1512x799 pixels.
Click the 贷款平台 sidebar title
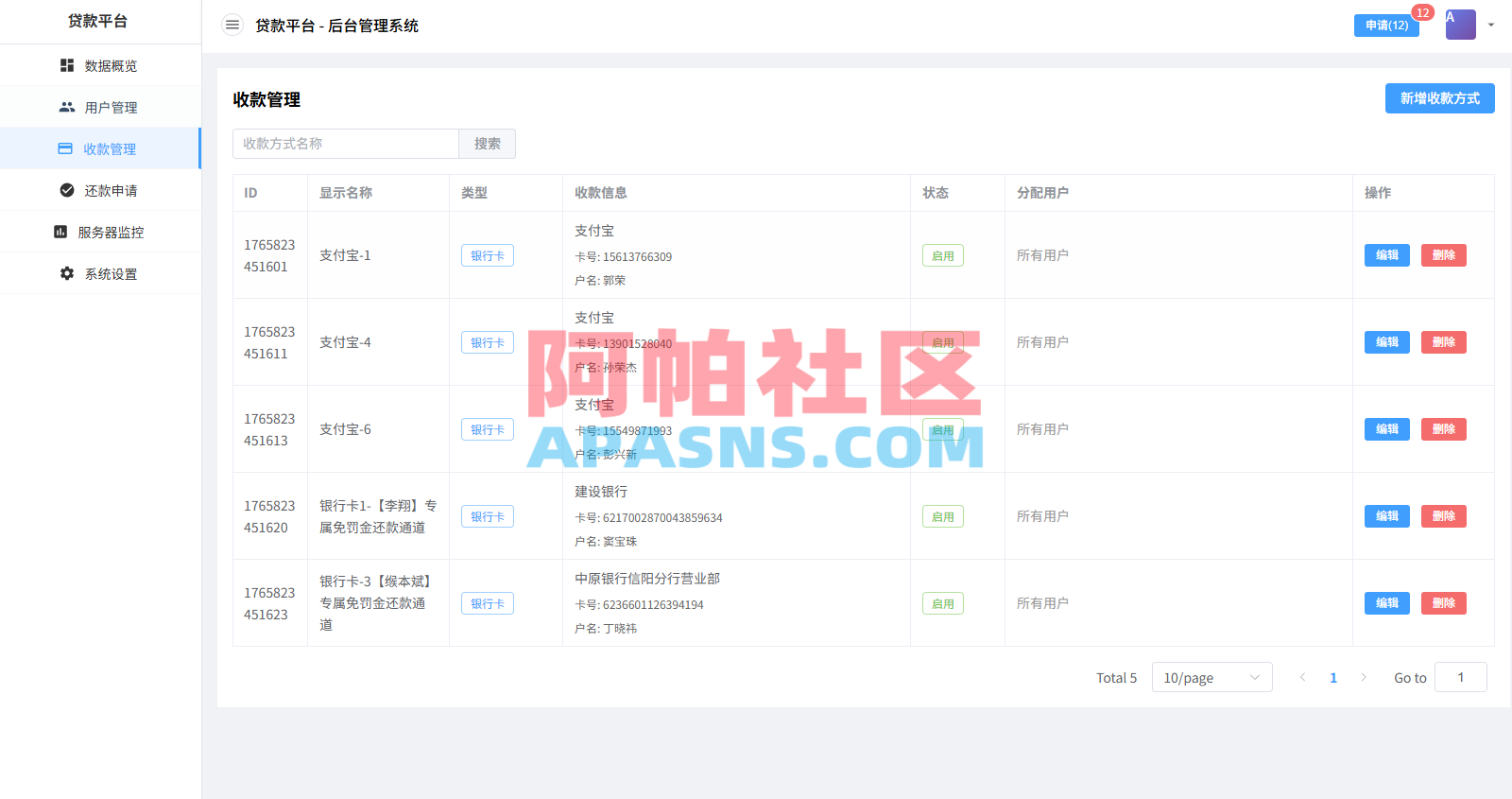[97, 21]
